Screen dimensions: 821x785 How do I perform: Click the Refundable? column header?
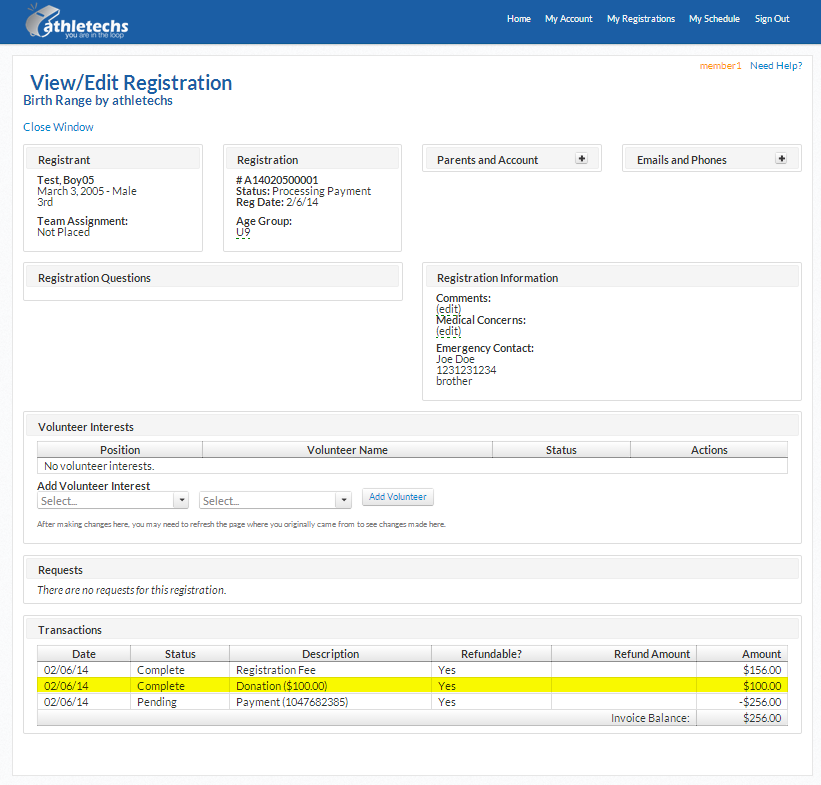click(x=491, y=654)
